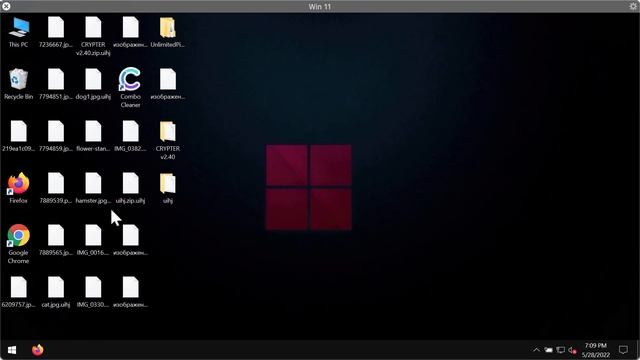Open Win 11 VM window settings gear

click(x=633, y=6)
